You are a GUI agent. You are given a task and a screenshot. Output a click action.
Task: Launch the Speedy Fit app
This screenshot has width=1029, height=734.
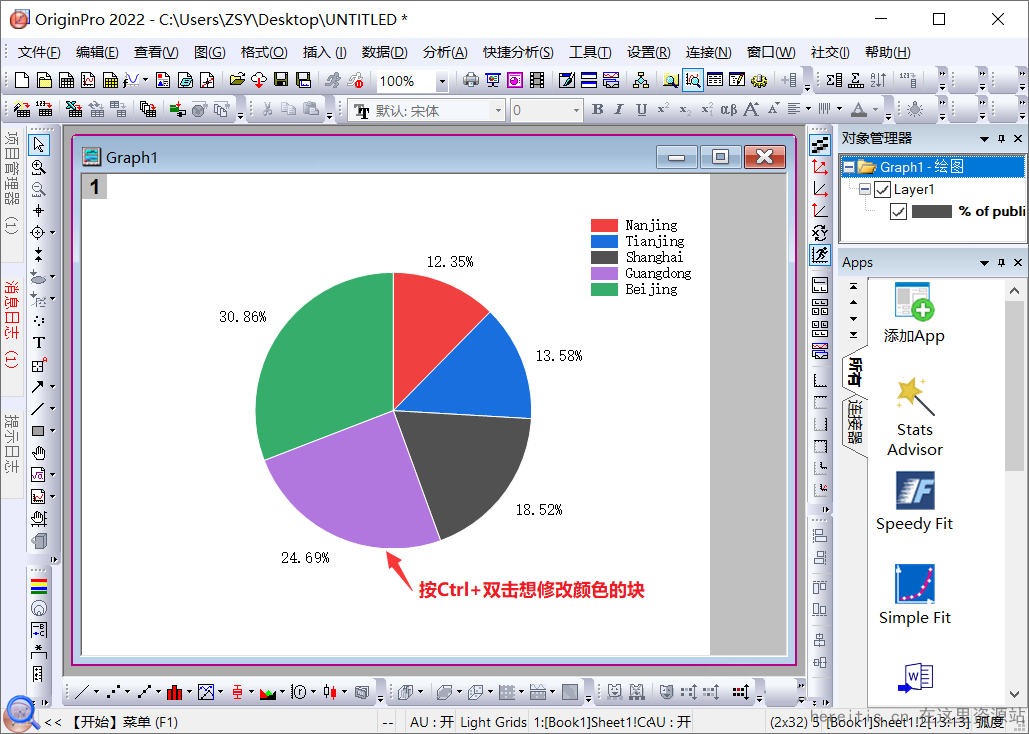pos(915,502)
